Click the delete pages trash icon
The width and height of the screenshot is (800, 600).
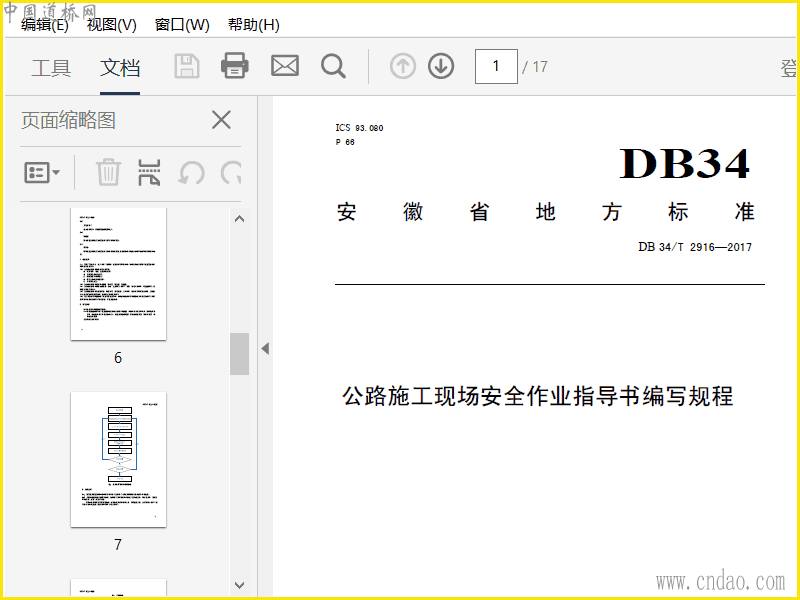[x=108, y=172]
